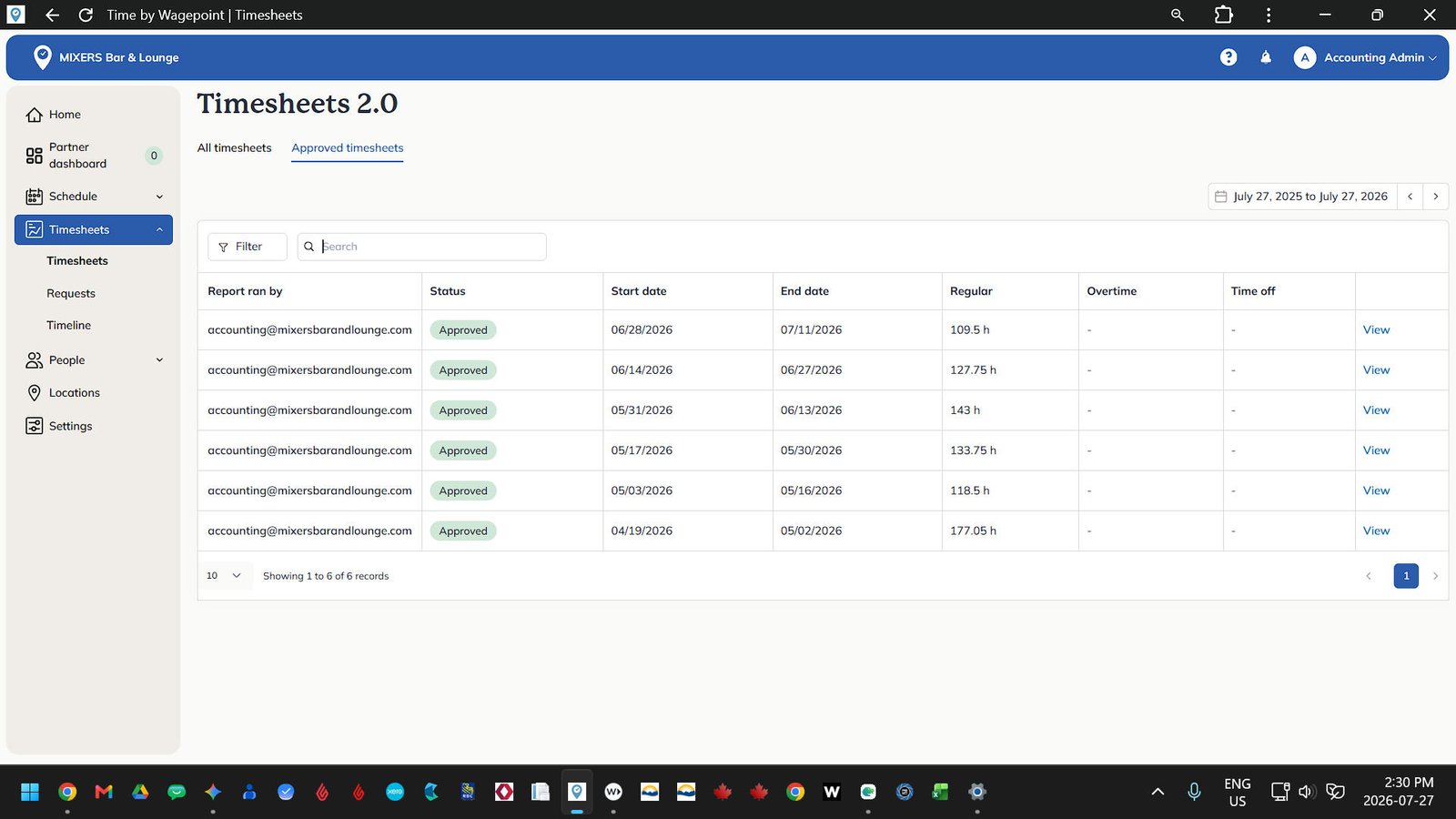
Task: Open the browser zoom magnifier icon
Action: (1178, 15)
